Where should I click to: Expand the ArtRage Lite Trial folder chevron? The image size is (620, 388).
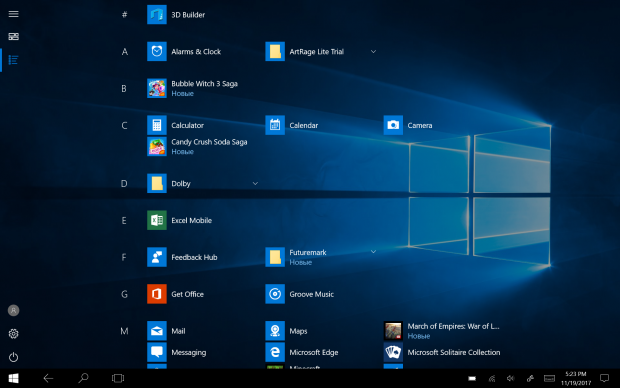[x=373, y=51]
